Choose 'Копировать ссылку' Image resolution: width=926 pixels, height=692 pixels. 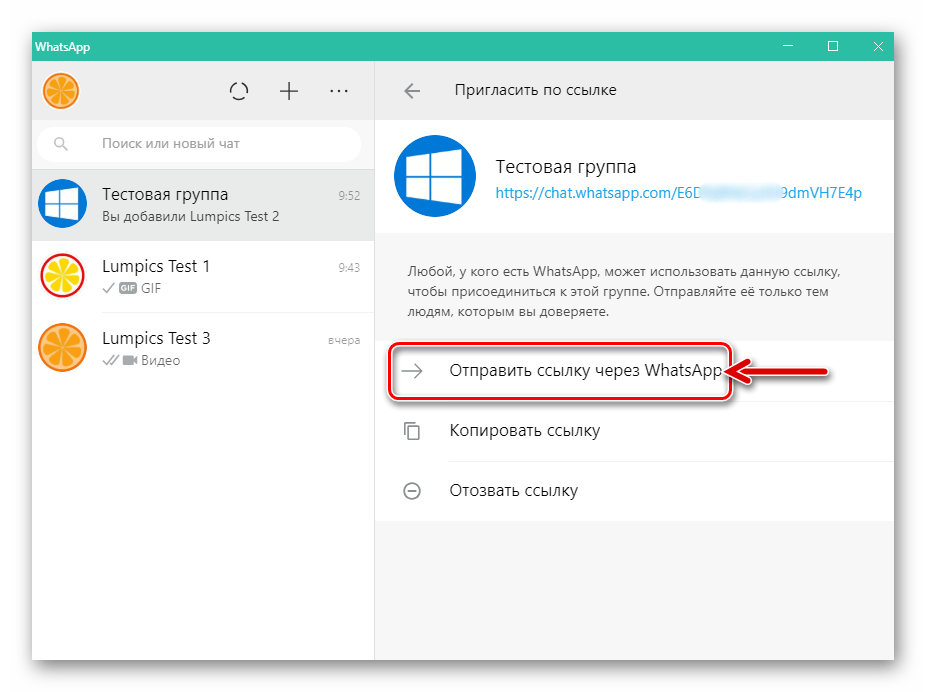634,431
